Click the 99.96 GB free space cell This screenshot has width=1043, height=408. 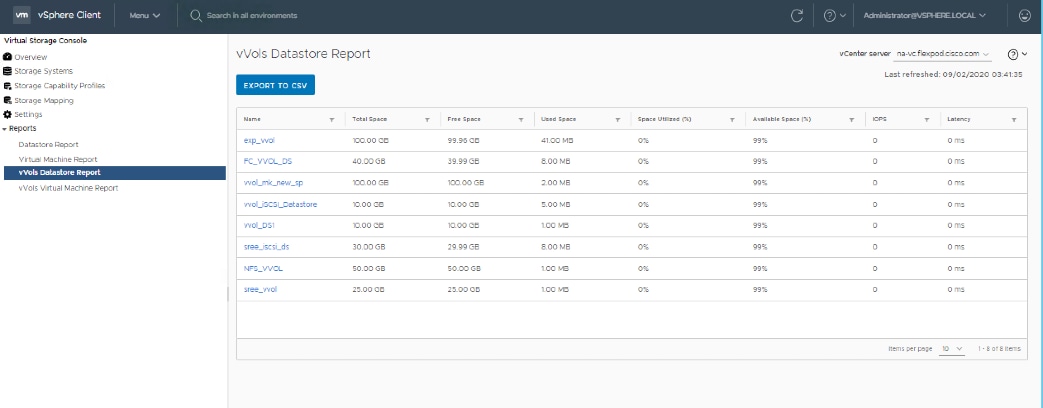point(464,141)
